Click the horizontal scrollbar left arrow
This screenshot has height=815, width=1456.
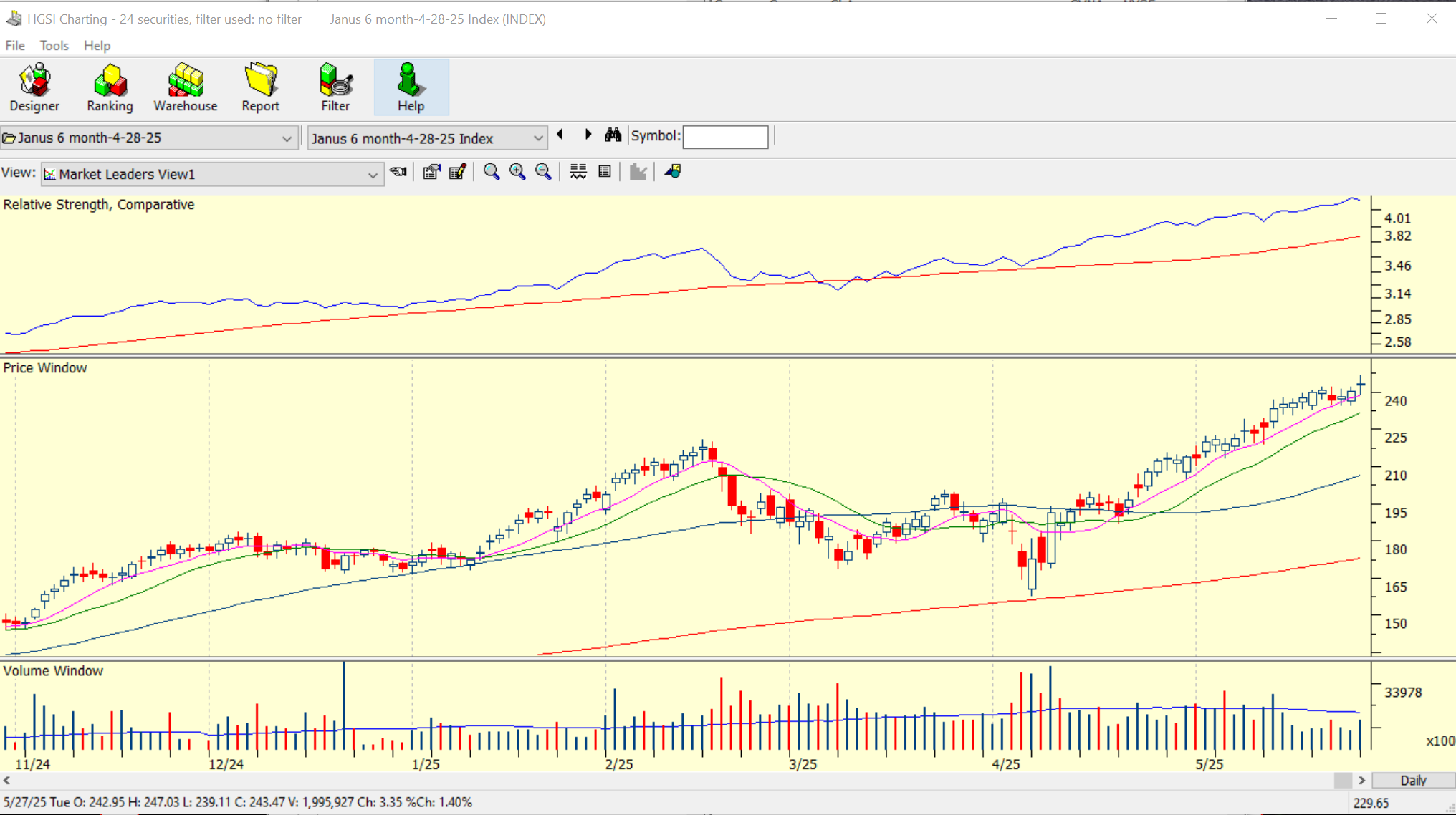click(7, 781)
